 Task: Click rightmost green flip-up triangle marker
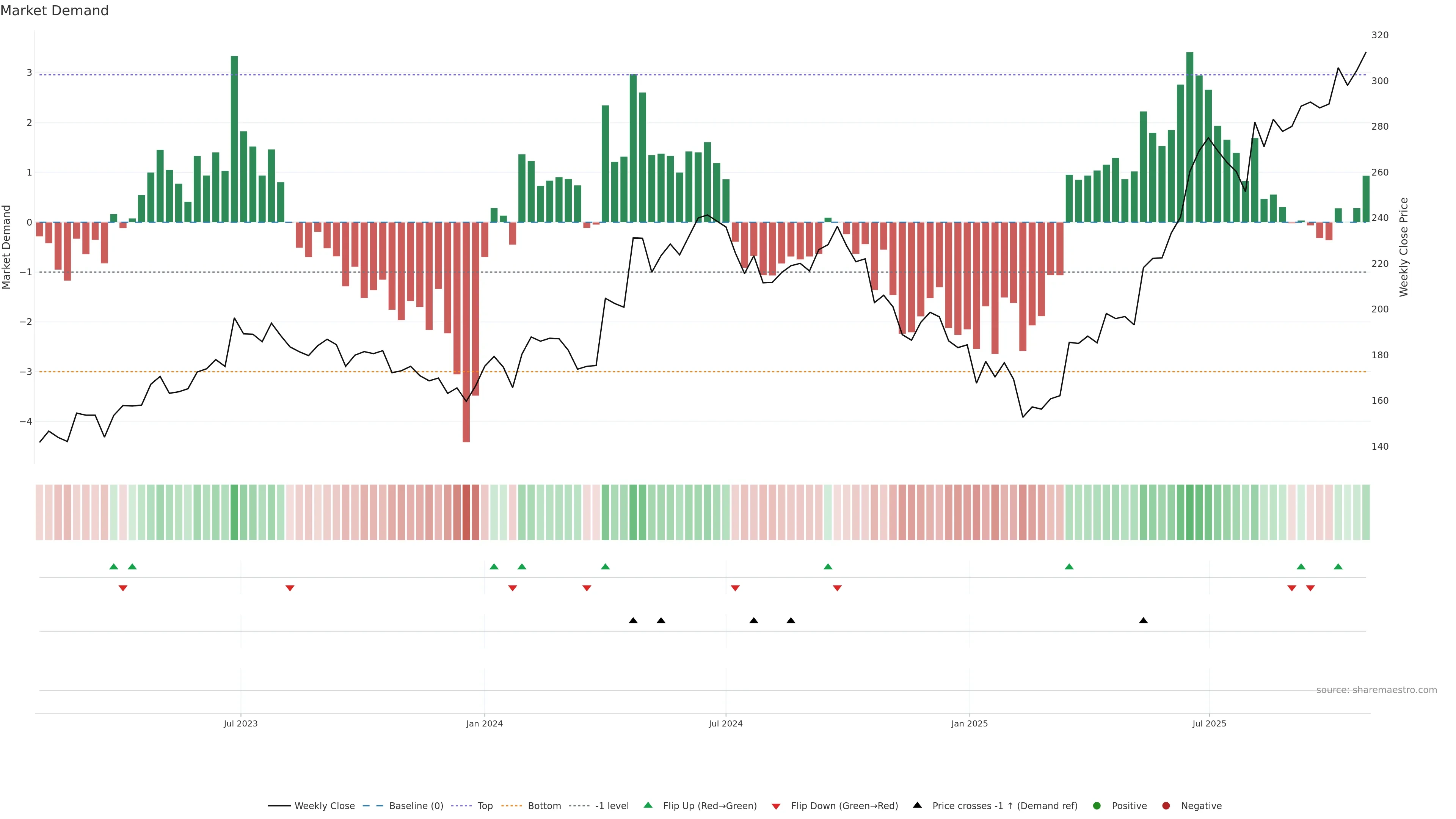pyautogui.click(x=1338, y=566)
